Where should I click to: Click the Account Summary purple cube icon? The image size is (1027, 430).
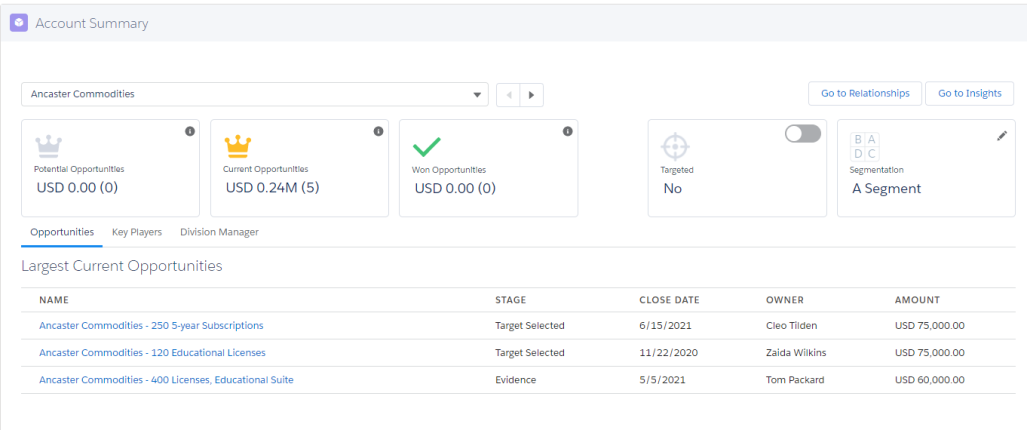19,23
